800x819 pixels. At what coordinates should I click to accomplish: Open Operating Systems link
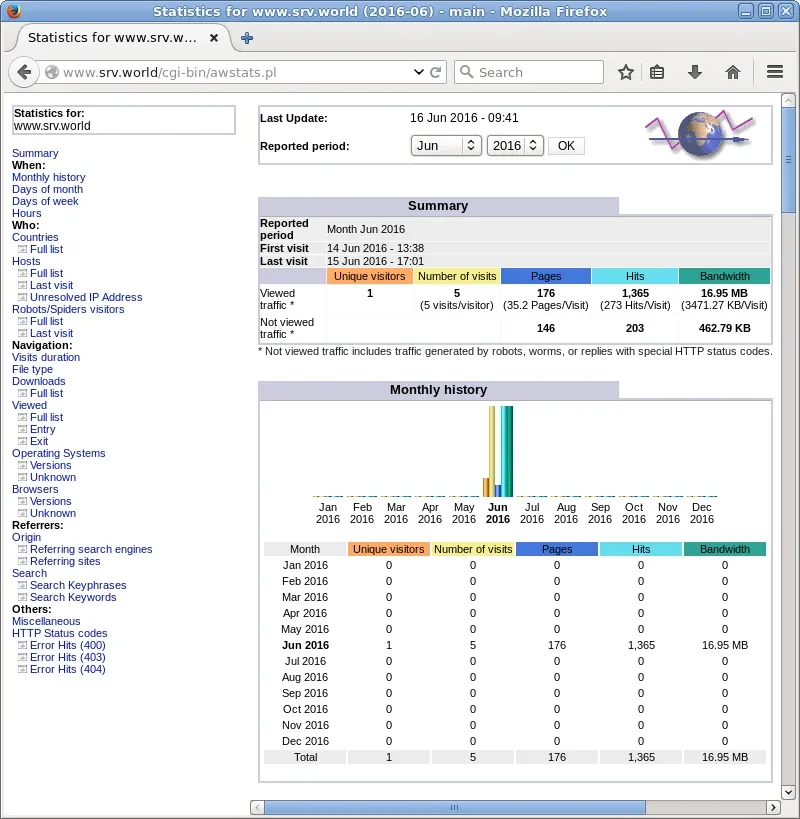pos(58,453)
